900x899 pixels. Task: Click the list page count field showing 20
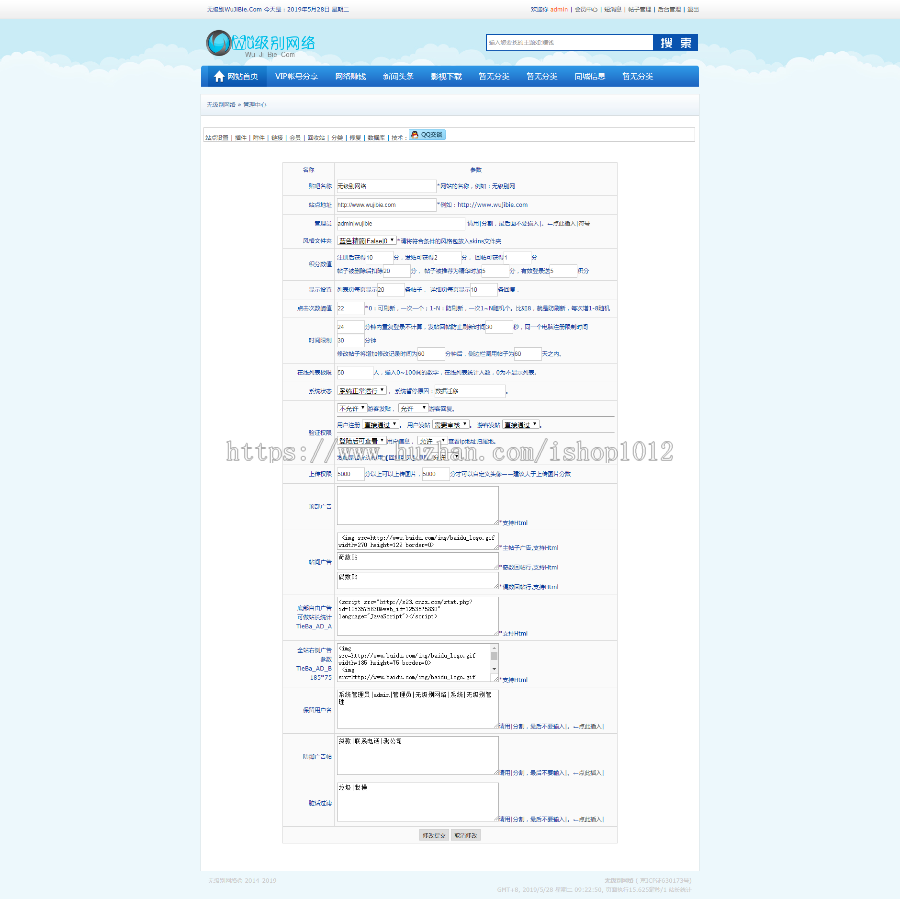point(391,290)
